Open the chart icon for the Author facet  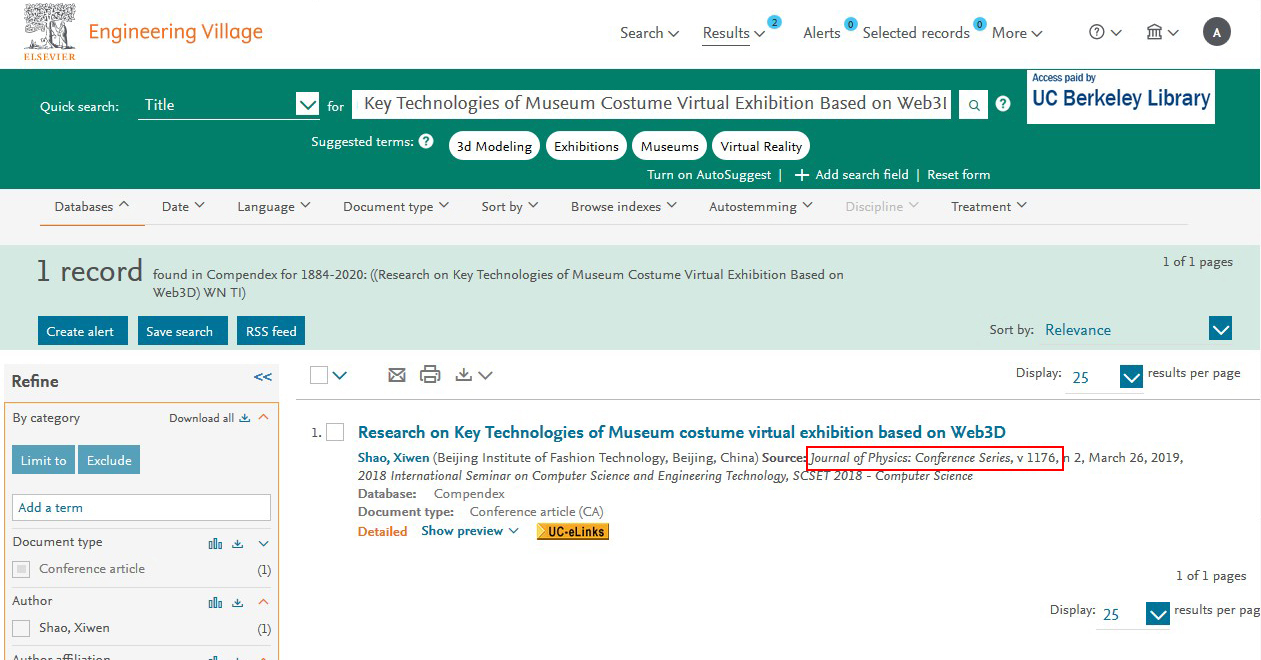215,602
